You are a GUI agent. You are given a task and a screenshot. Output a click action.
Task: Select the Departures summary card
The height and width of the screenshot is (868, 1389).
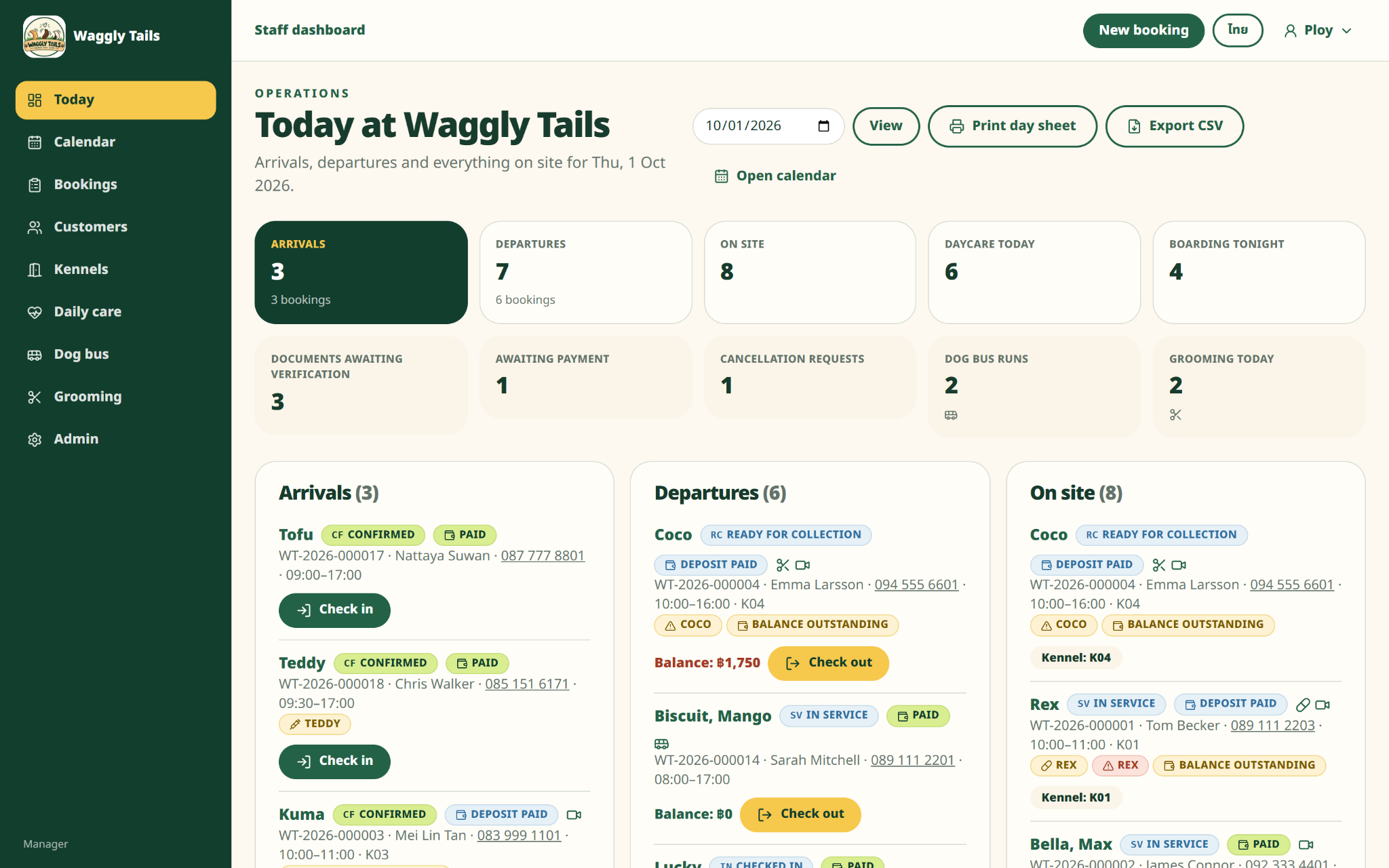click(x=585, y=273)
